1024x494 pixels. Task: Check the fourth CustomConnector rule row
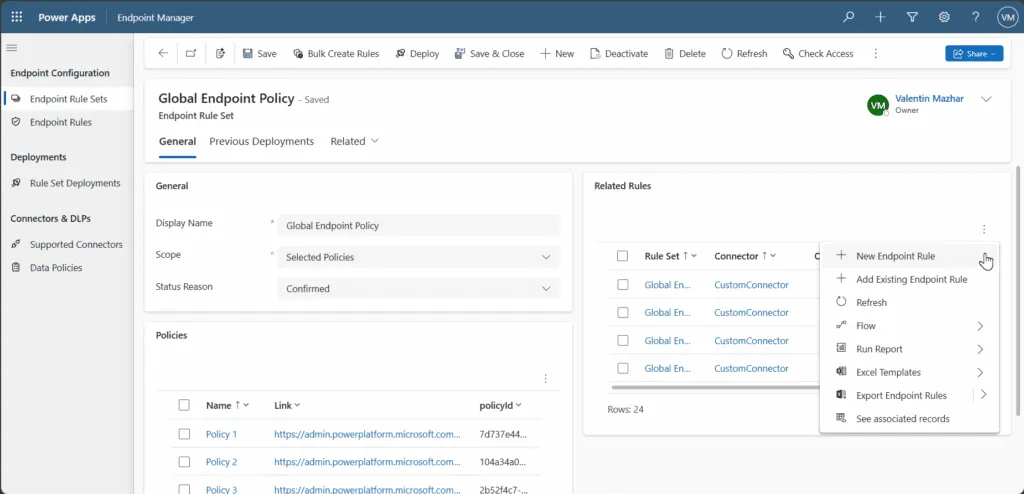[x=622, y=369]
